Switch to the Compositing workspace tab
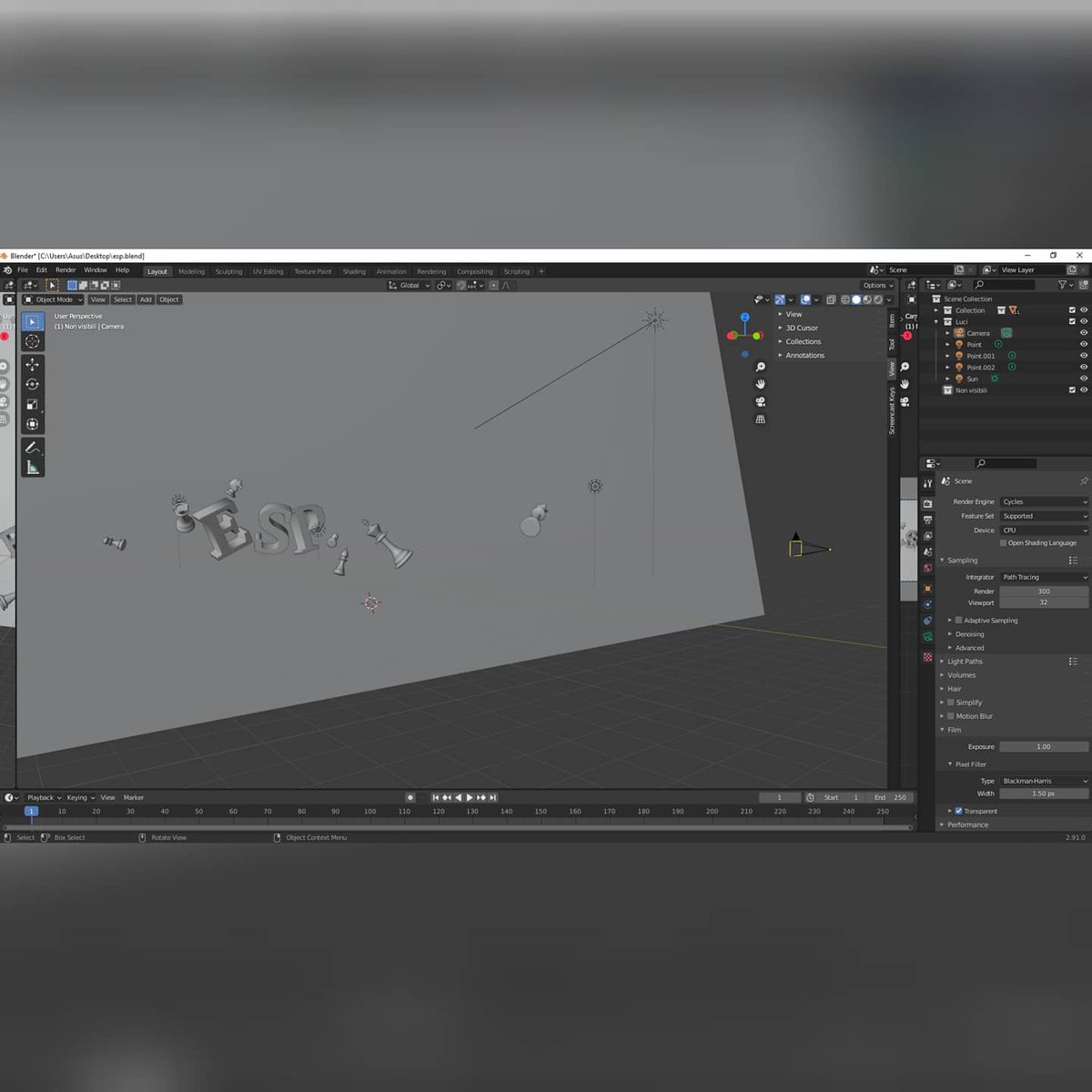 (x=475, y=271)
